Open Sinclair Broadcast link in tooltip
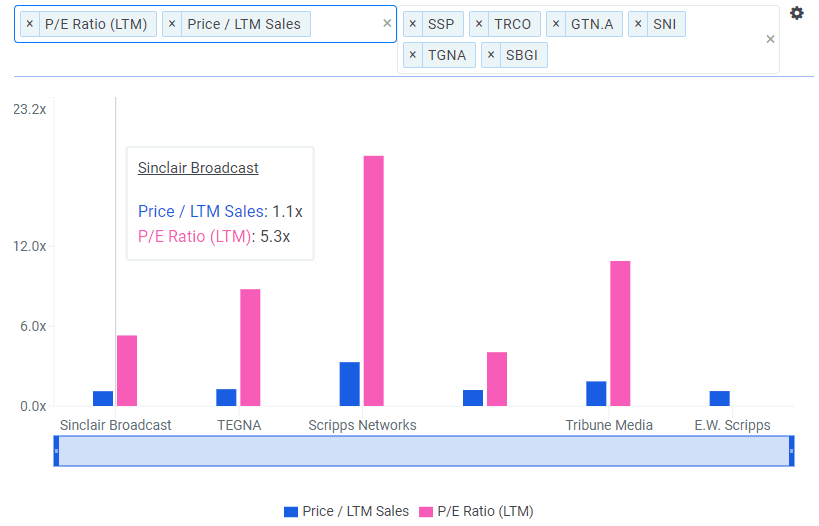 point(198,168)
